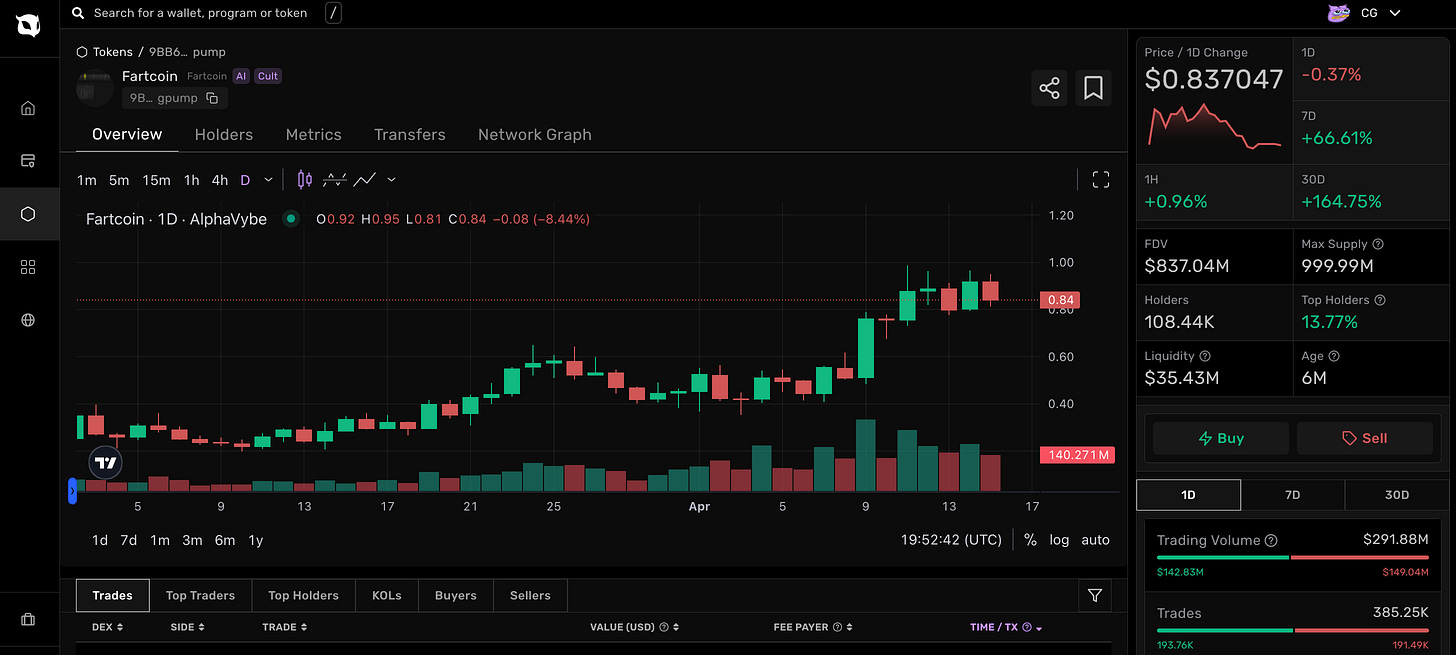Select the 4h chart interval

220,180
